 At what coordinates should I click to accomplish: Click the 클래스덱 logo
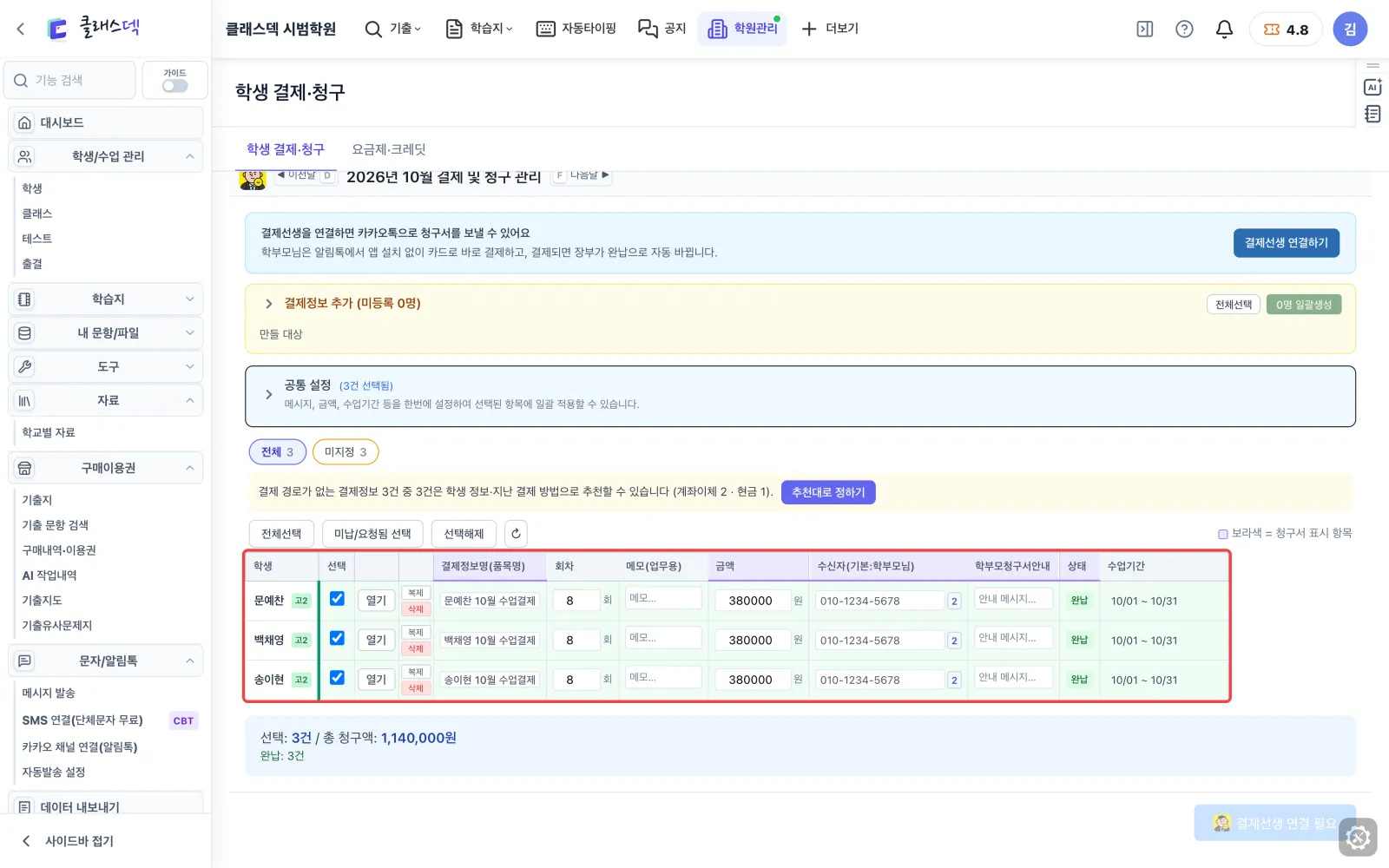click(x=93, y=29)
